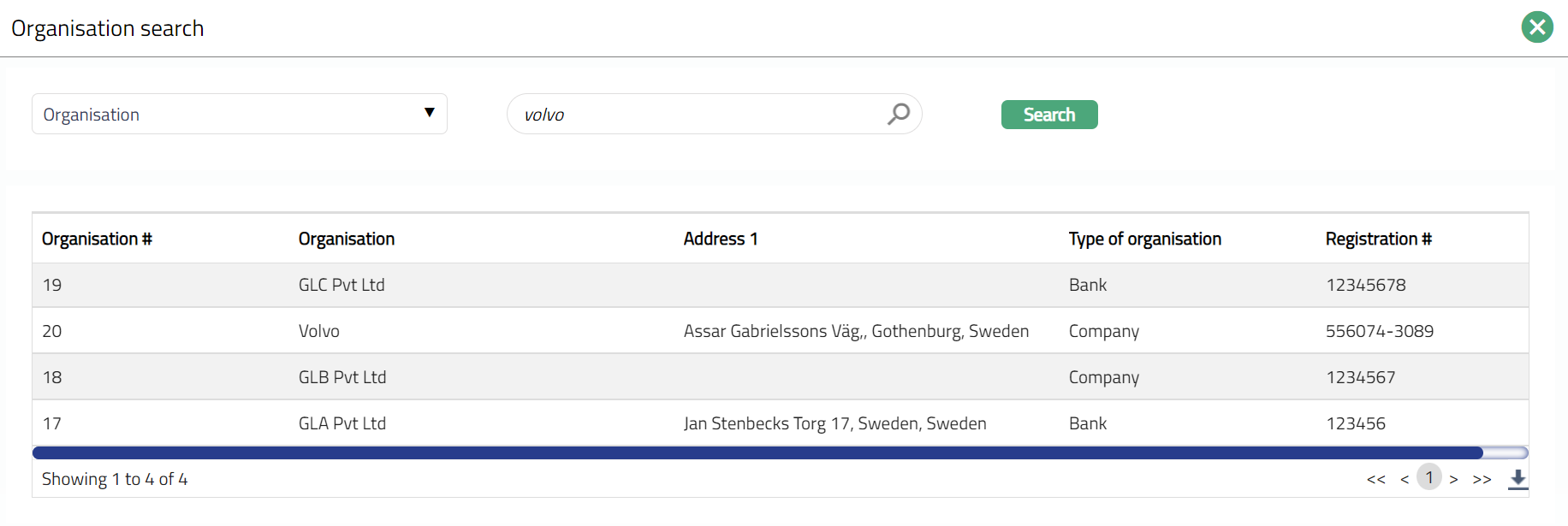Open the Organisation filter dropdown
The height and width of the screenshot is (526, 1568).
point(240,114)
